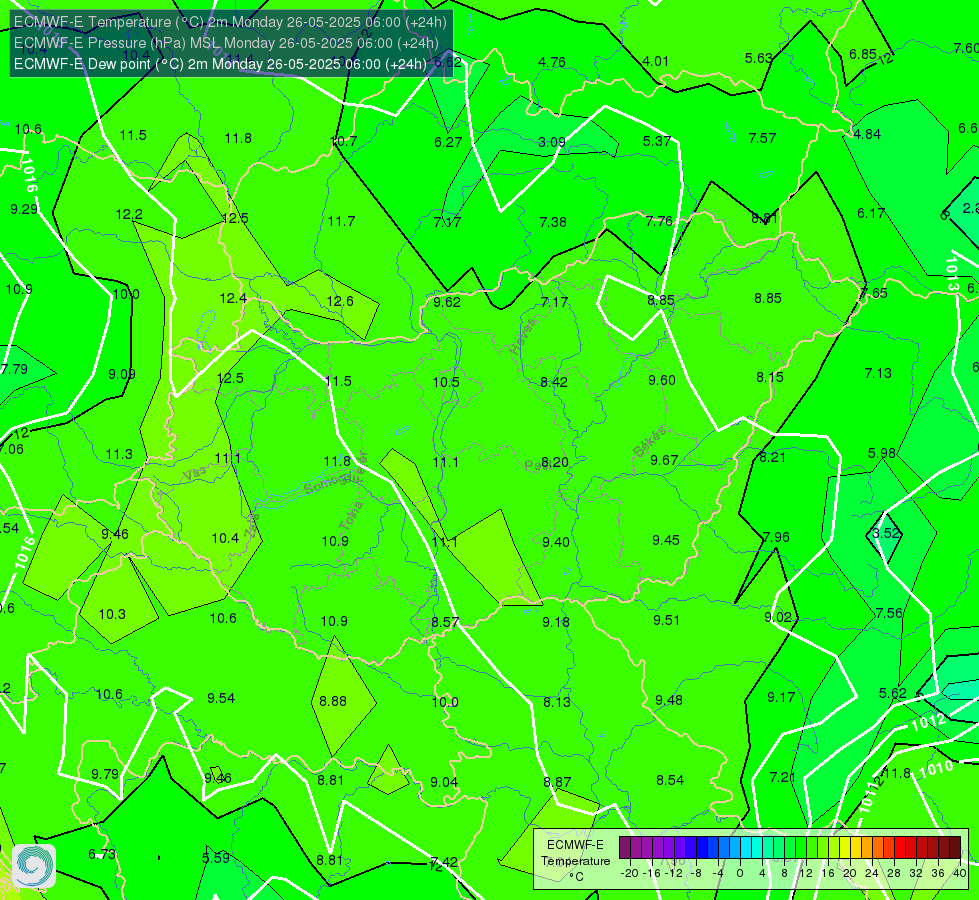Click the 8.15 temperature value
The image size is (979, 900).
[770, 377]
